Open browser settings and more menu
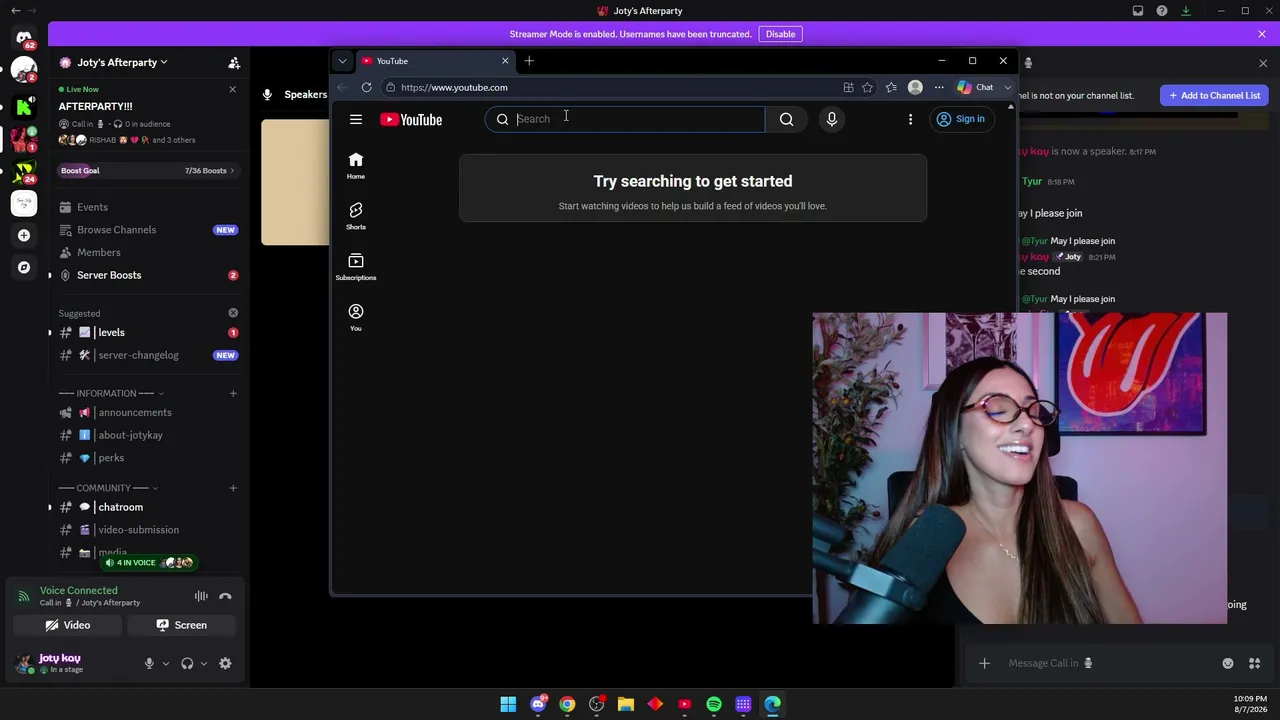This screenshot has height=720, width=1280. point(939,87)
